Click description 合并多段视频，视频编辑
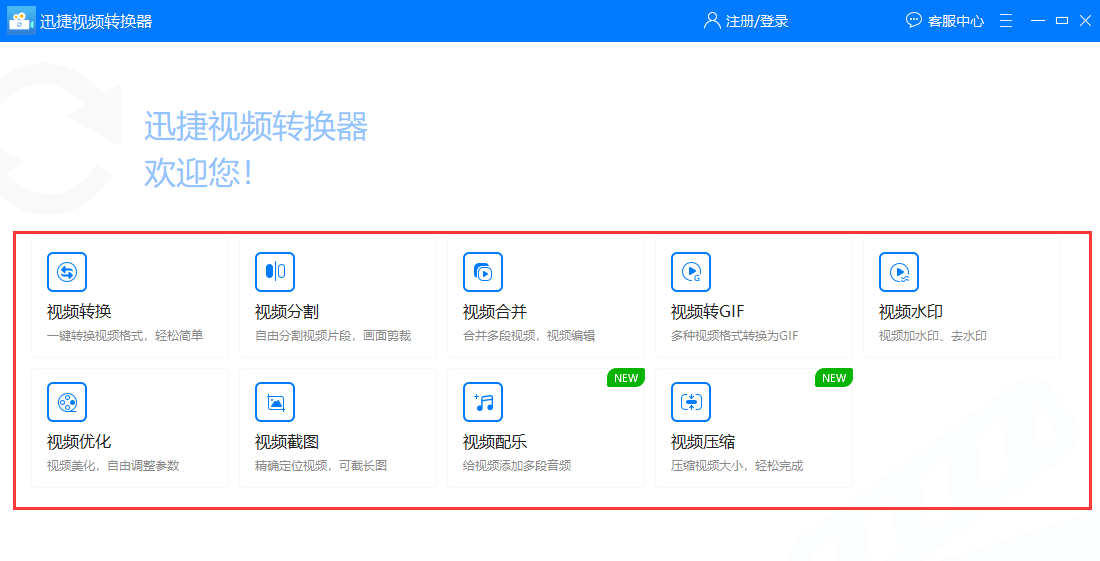The width and height of the screenshot is (1100, 561). 529,336
